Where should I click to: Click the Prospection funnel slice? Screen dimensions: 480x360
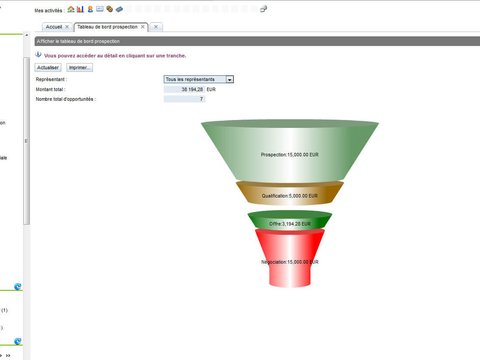pos(290,152)
